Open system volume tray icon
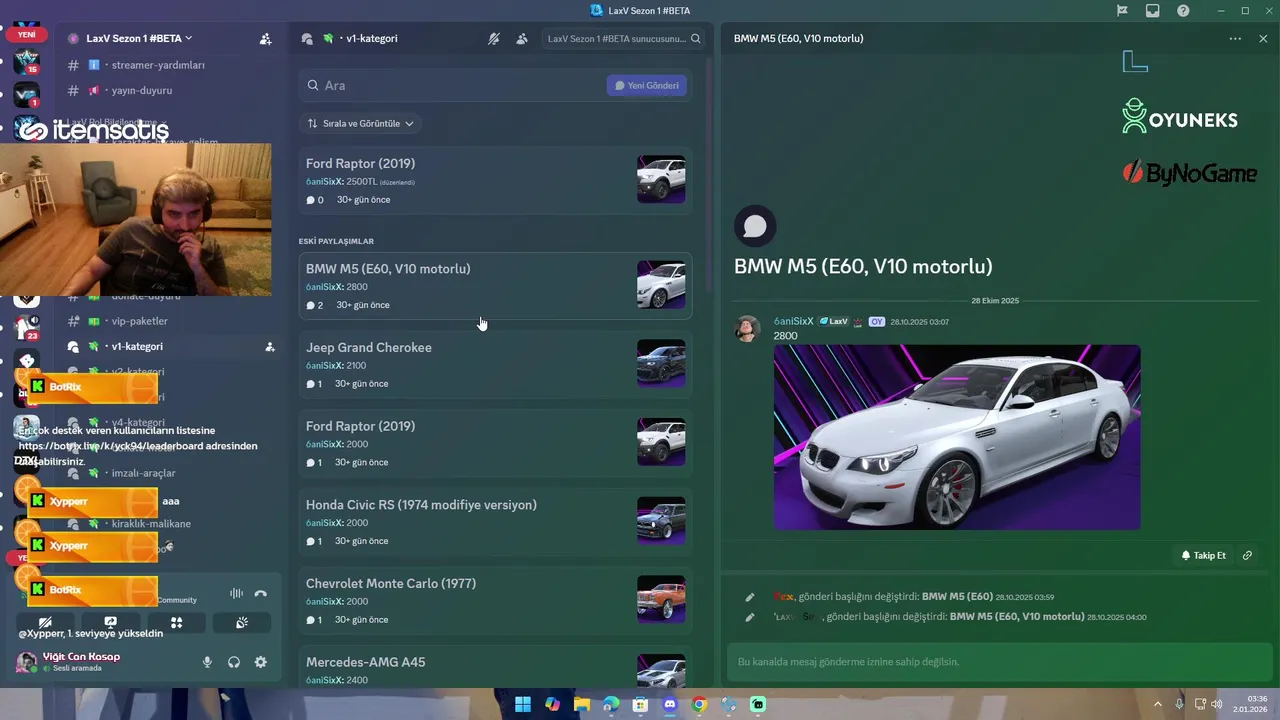 coord(1217,704)
